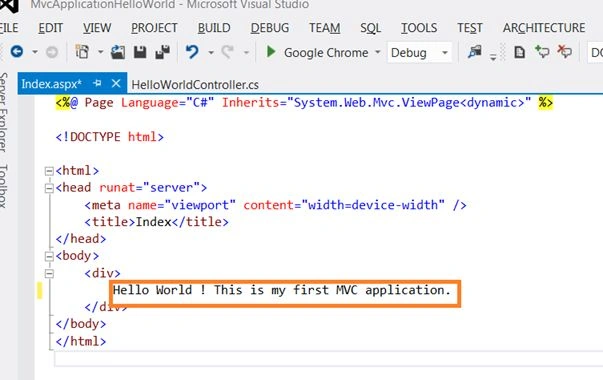This screenshot has height=380, width=603.
Task: Expand the New Project dropdown arrow
Action: click(x=100, y=52)
